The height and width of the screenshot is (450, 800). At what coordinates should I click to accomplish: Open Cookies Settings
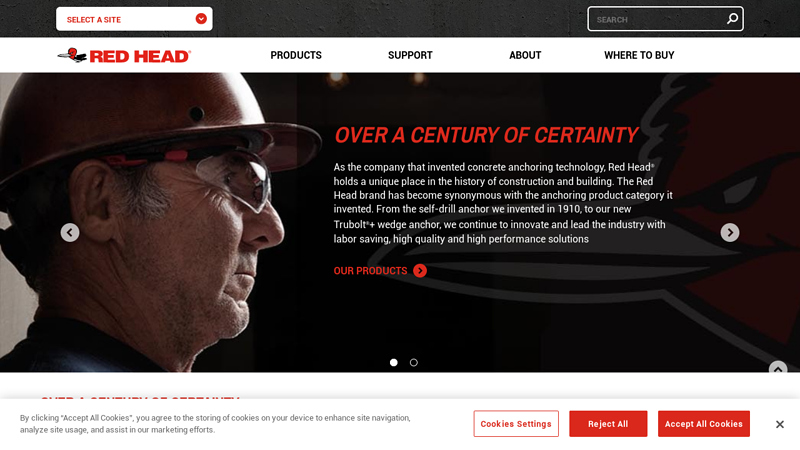[x=516, y=423]
